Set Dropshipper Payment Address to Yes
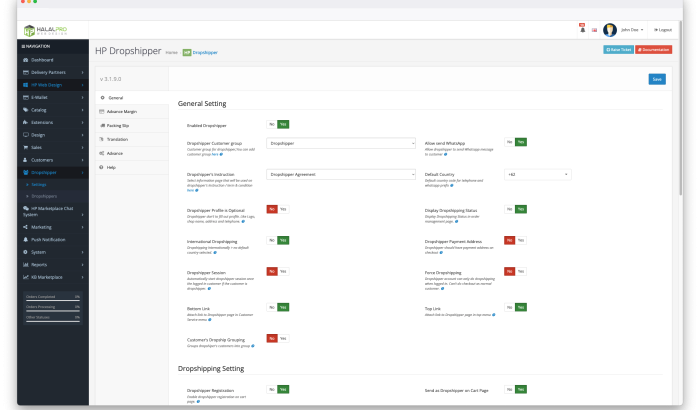This screenshot has height=410, width=700. (521, 240)
